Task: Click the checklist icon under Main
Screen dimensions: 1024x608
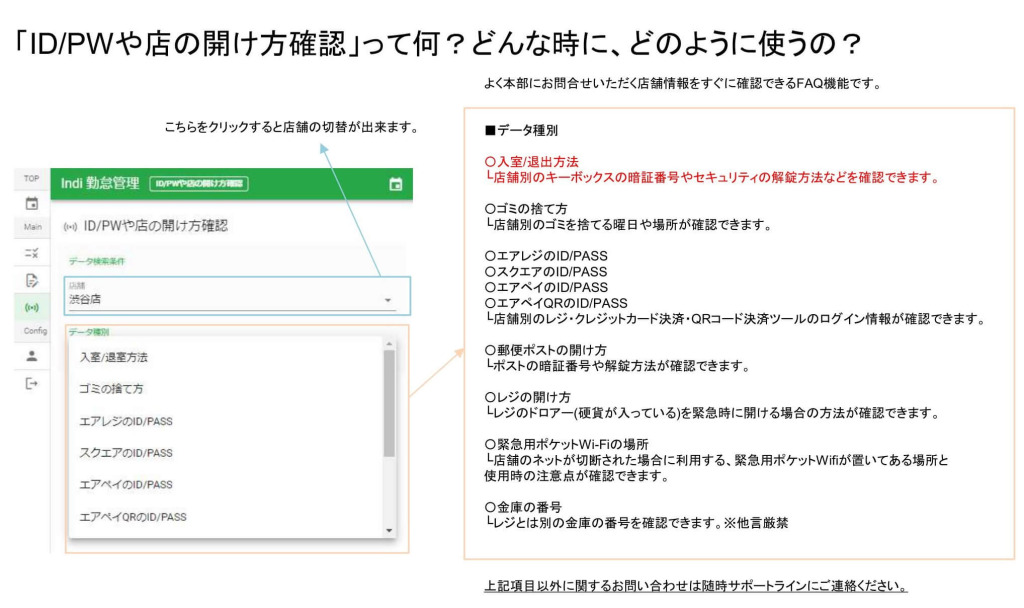Action: (31, 255)
